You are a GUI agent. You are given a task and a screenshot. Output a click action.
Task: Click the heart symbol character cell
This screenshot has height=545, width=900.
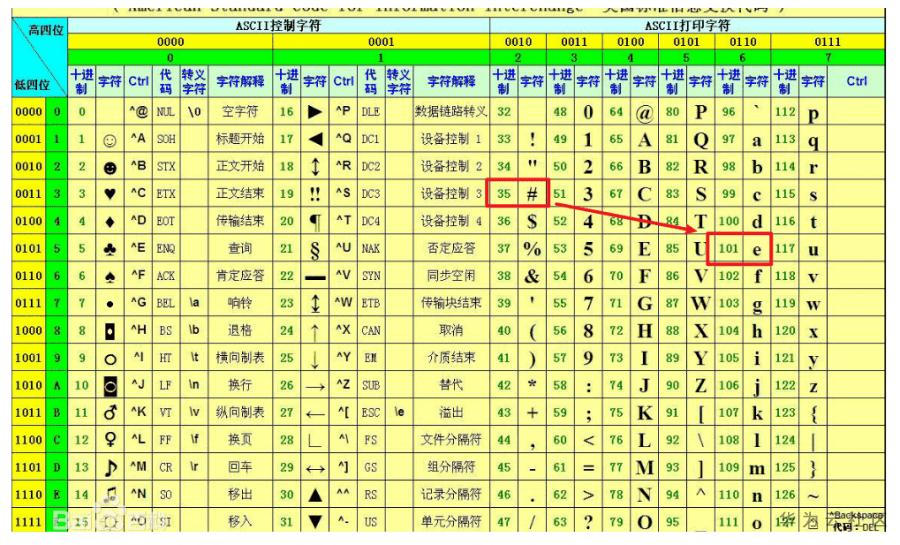pos(110,194)
